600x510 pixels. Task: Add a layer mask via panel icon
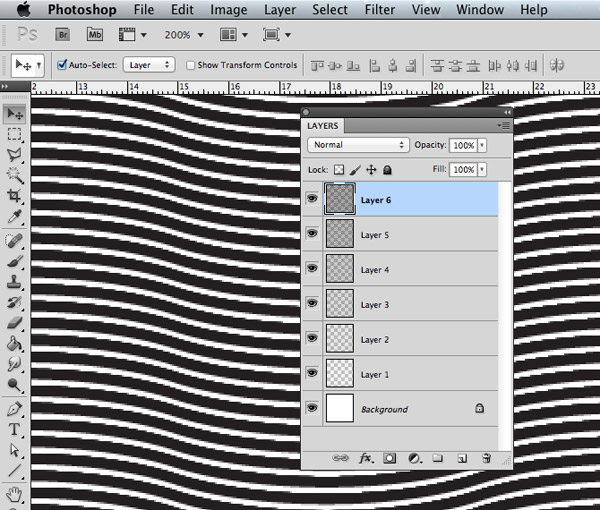(x=390, y=458)
